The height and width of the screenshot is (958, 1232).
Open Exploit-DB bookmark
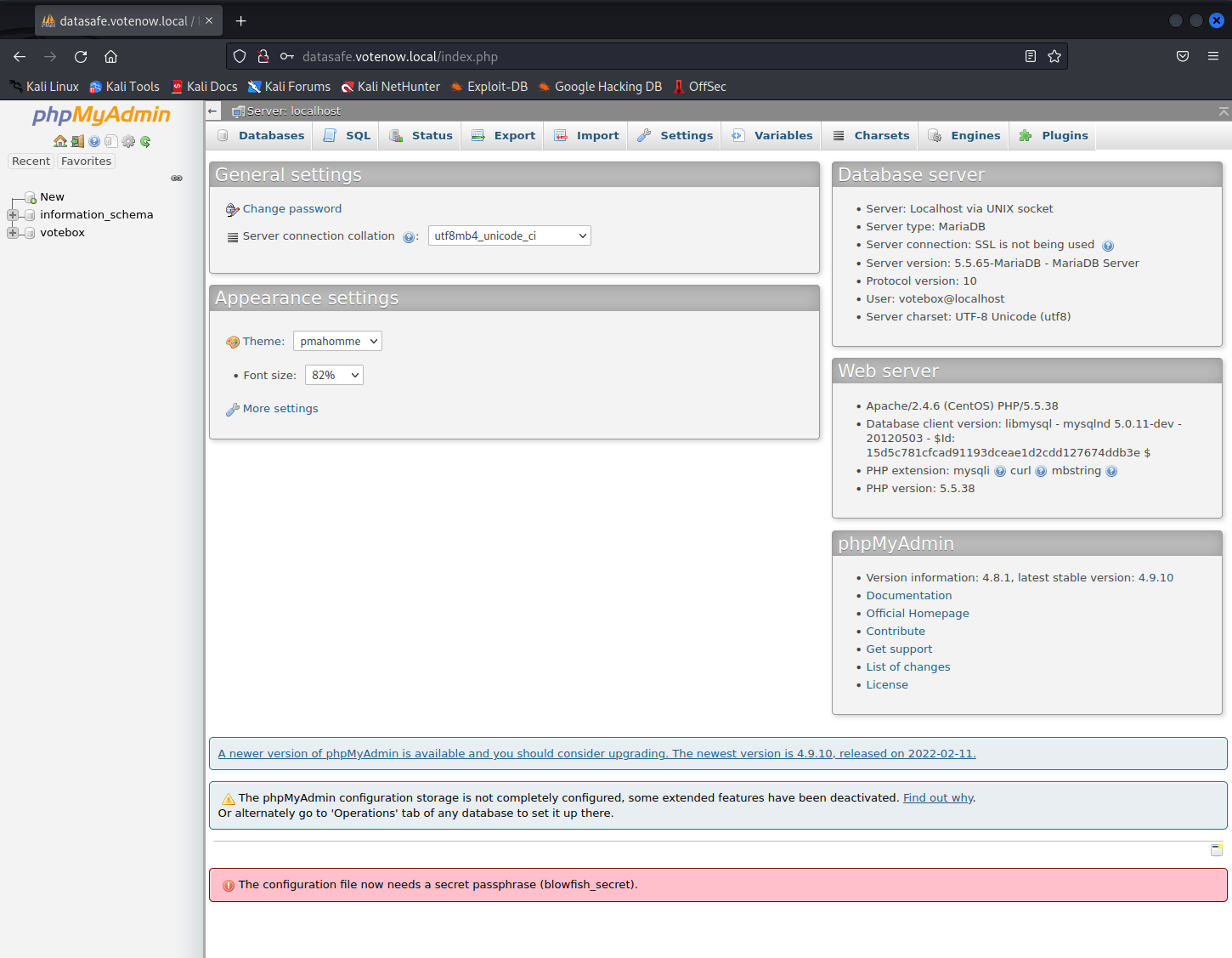click(489, 87)
